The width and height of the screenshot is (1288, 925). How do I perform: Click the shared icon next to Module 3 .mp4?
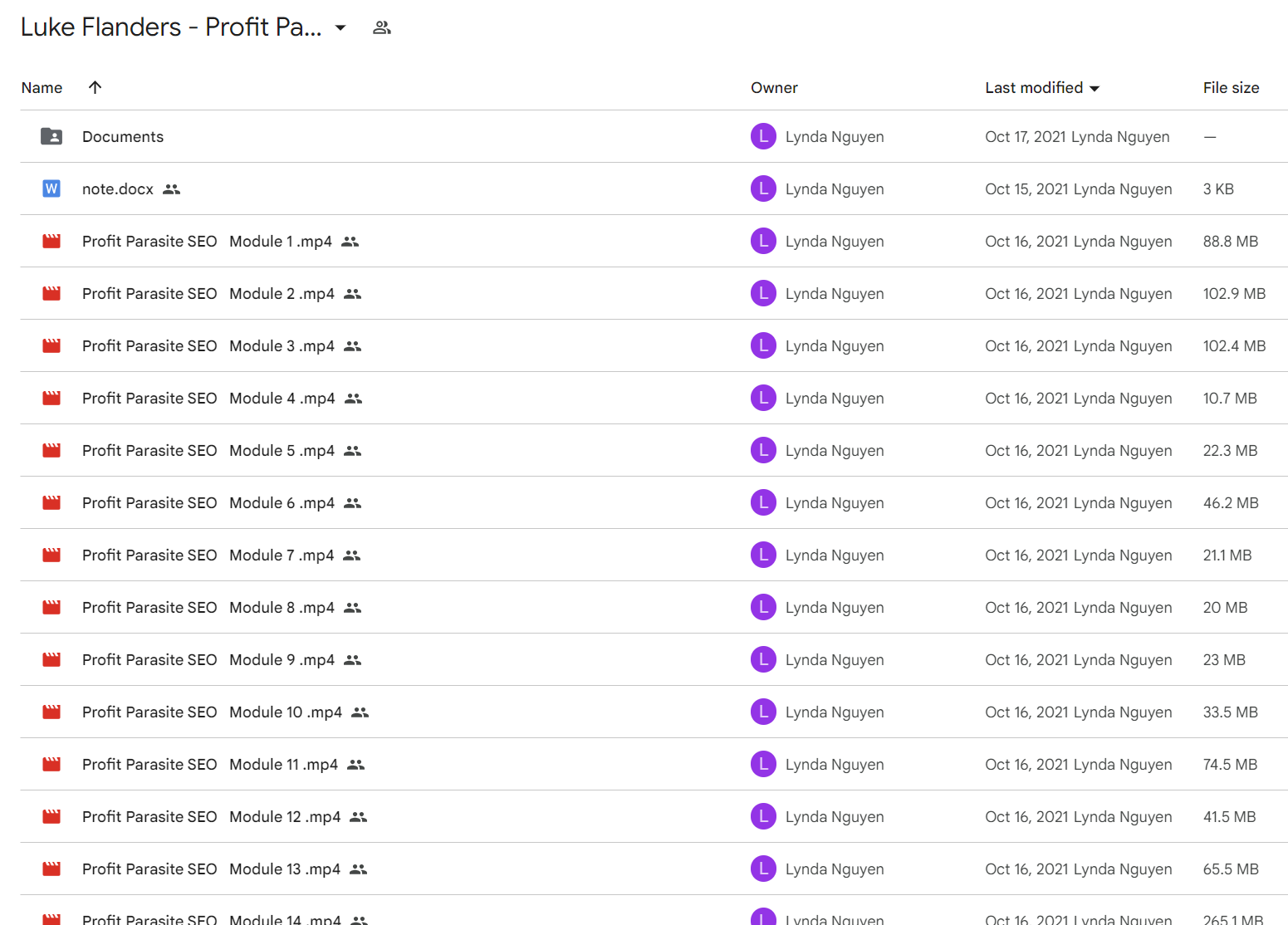pos(353,346)
